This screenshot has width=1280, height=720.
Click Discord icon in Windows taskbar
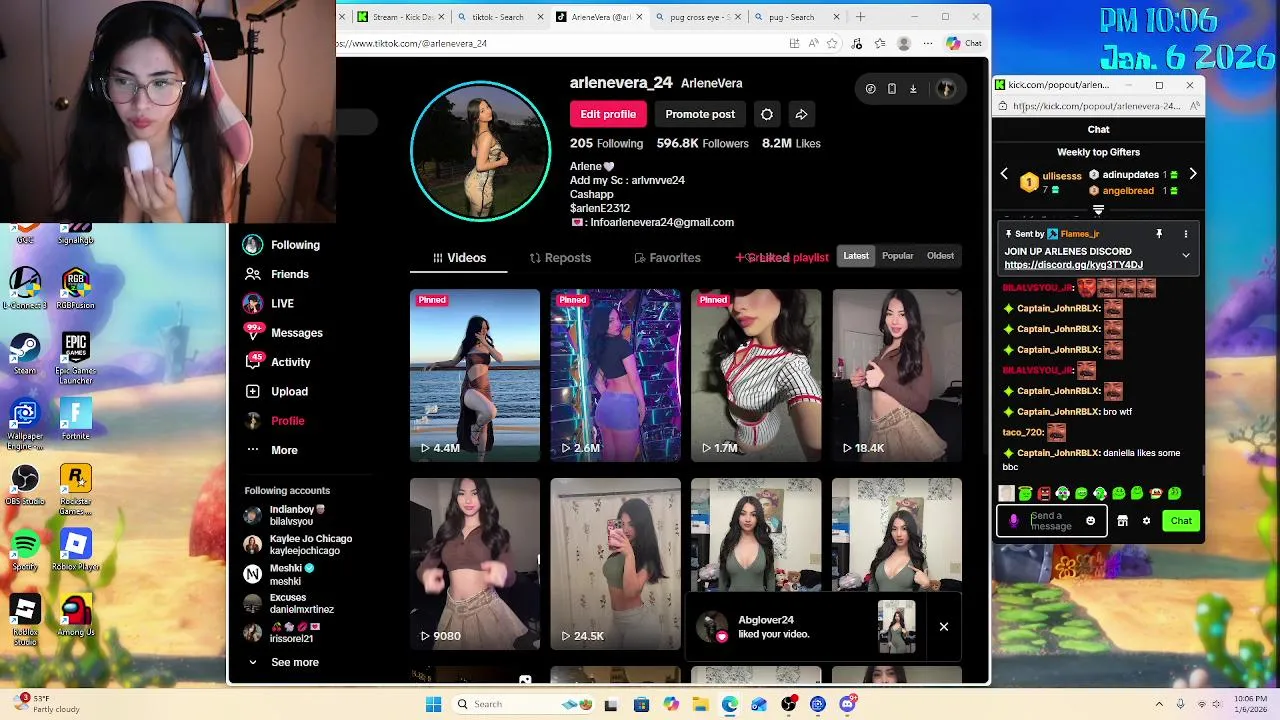(x=848, y=704)
